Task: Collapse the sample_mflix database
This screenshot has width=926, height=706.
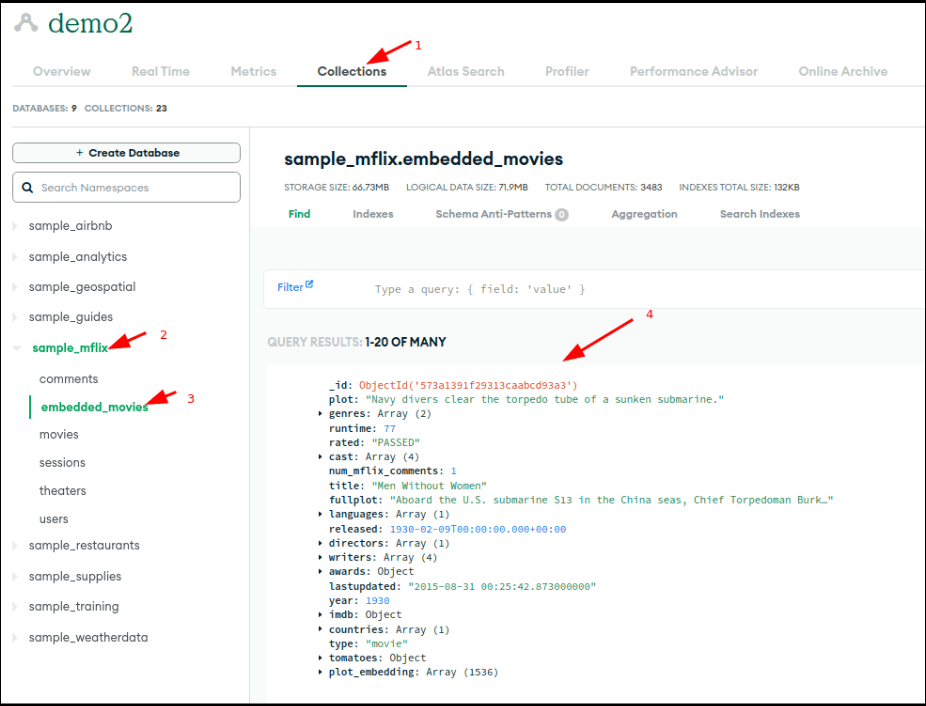Action: (x=15, y=348)
